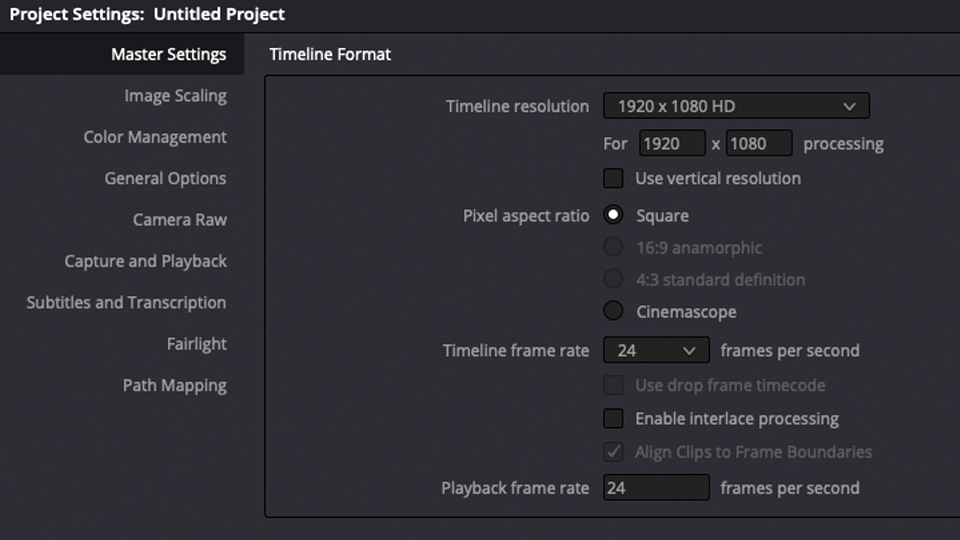Viewport: 960px width, 540px height.
Task: Choose Cinemascope pixel aspect ratio
Action: 613,312
